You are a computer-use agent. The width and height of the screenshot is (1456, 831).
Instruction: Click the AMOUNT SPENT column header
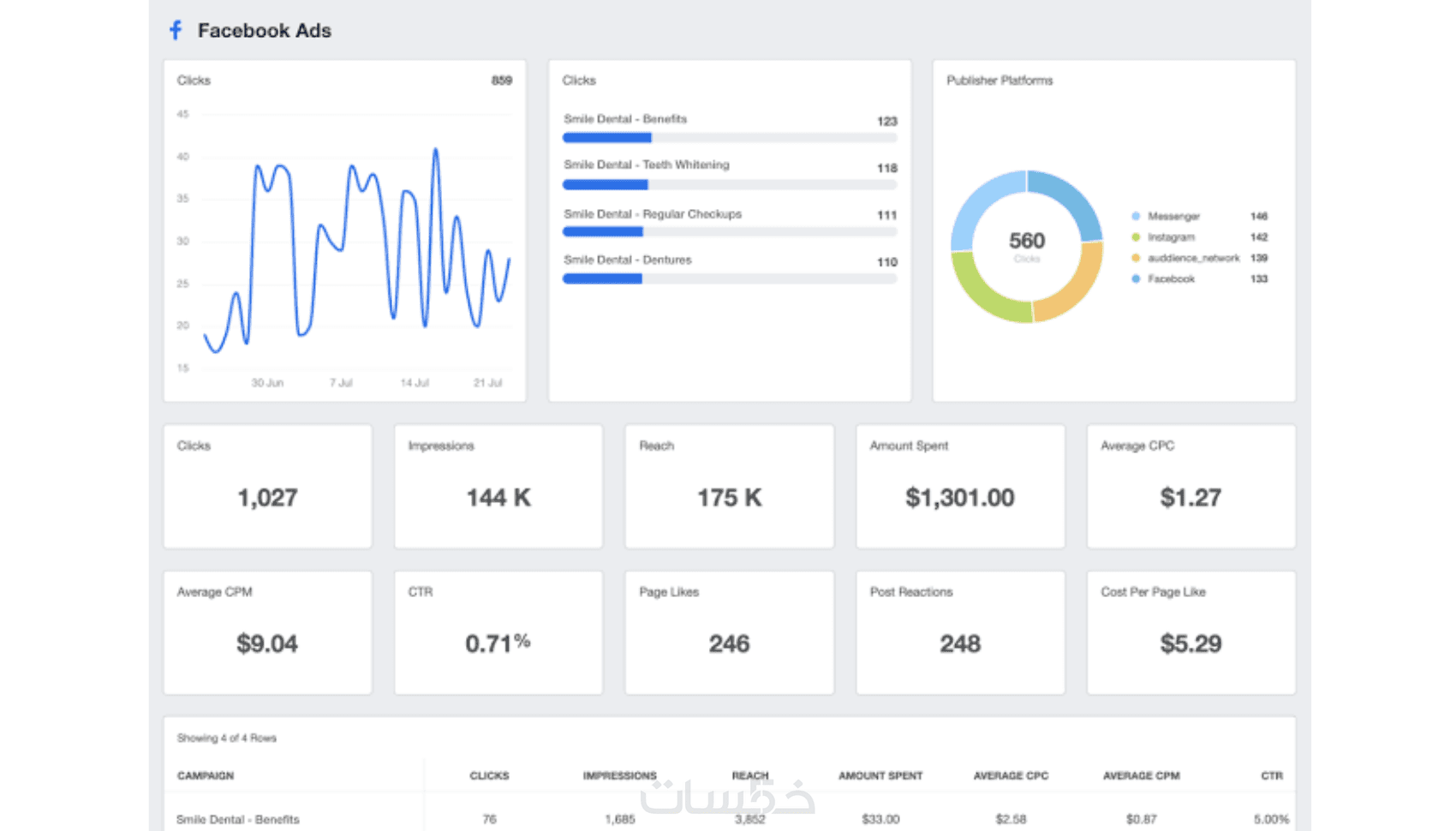880,775
